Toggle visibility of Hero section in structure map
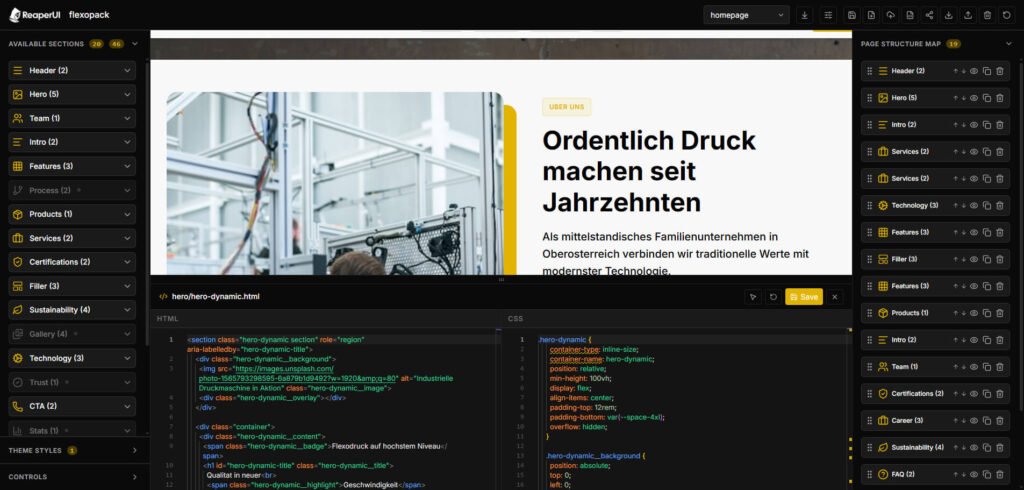The width and height of the screenshot is (1024, 490). pyautogui.click(x=974, y=98)
